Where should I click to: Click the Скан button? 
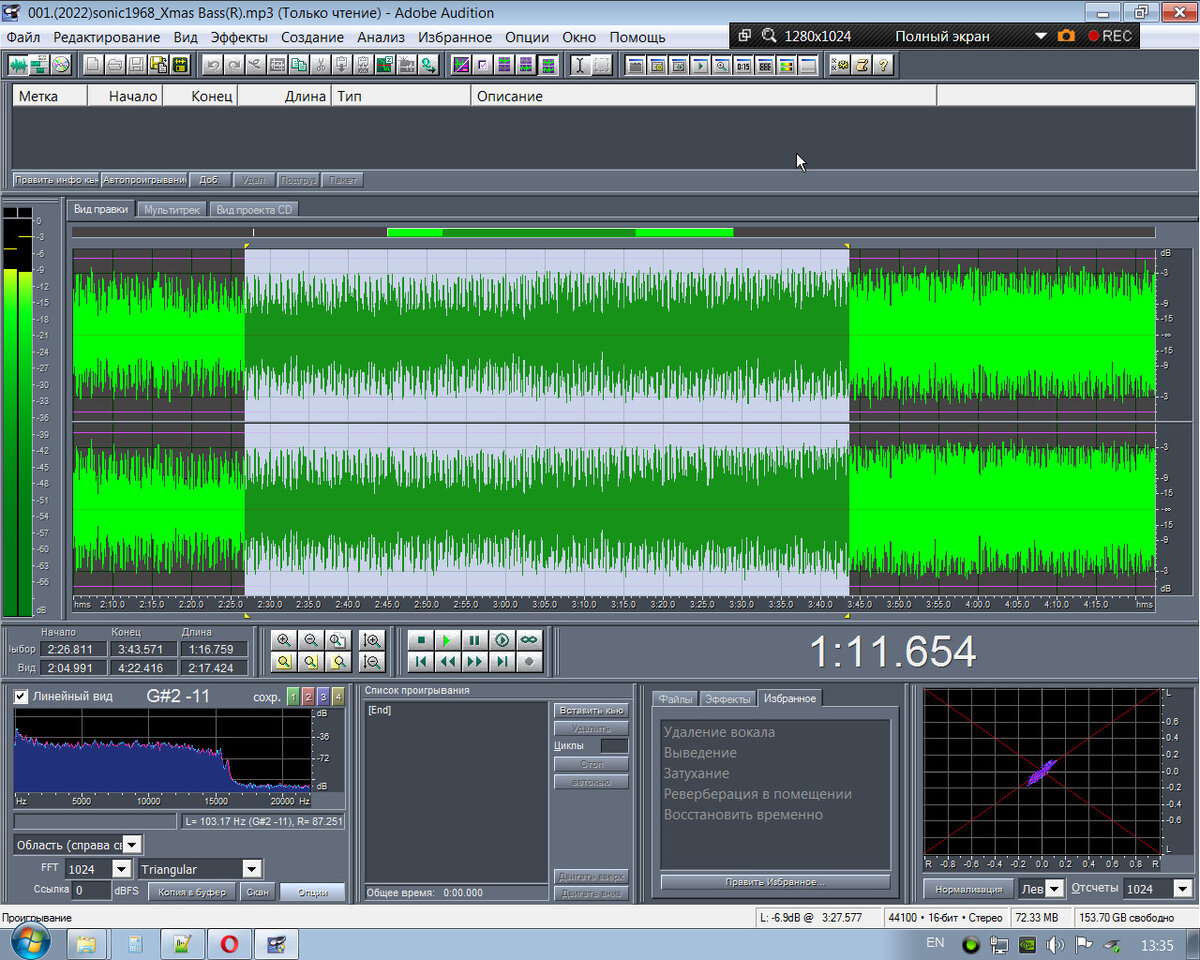[x=257, y=892]
